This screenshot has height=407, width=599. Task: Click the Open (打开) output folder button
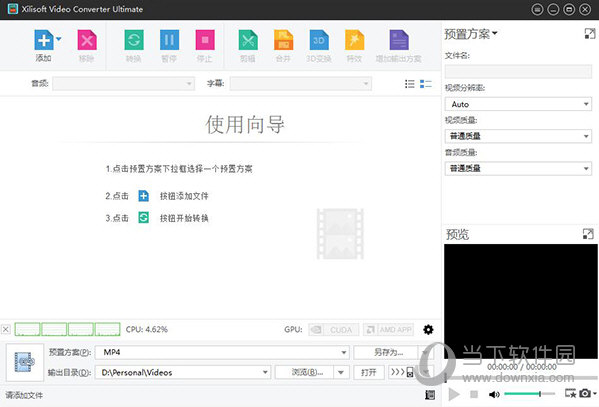tap(369, 372)
